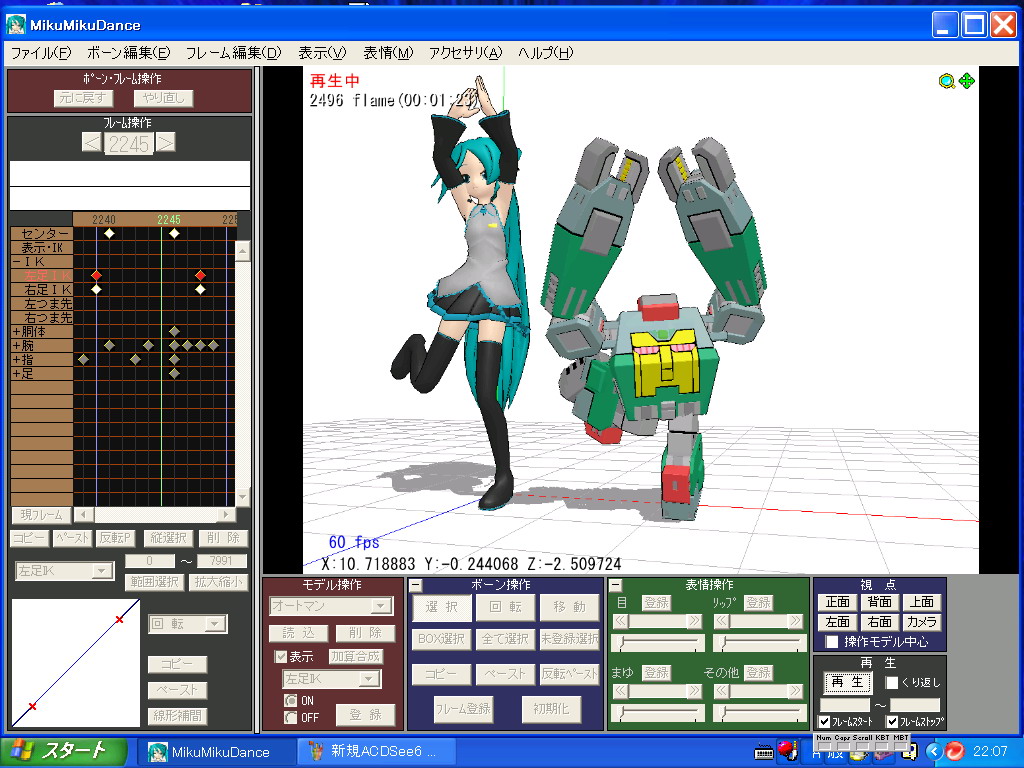The image size is (1024, 768).
Task: Click the 正面 front view button
Action: (x=838, y=601)
